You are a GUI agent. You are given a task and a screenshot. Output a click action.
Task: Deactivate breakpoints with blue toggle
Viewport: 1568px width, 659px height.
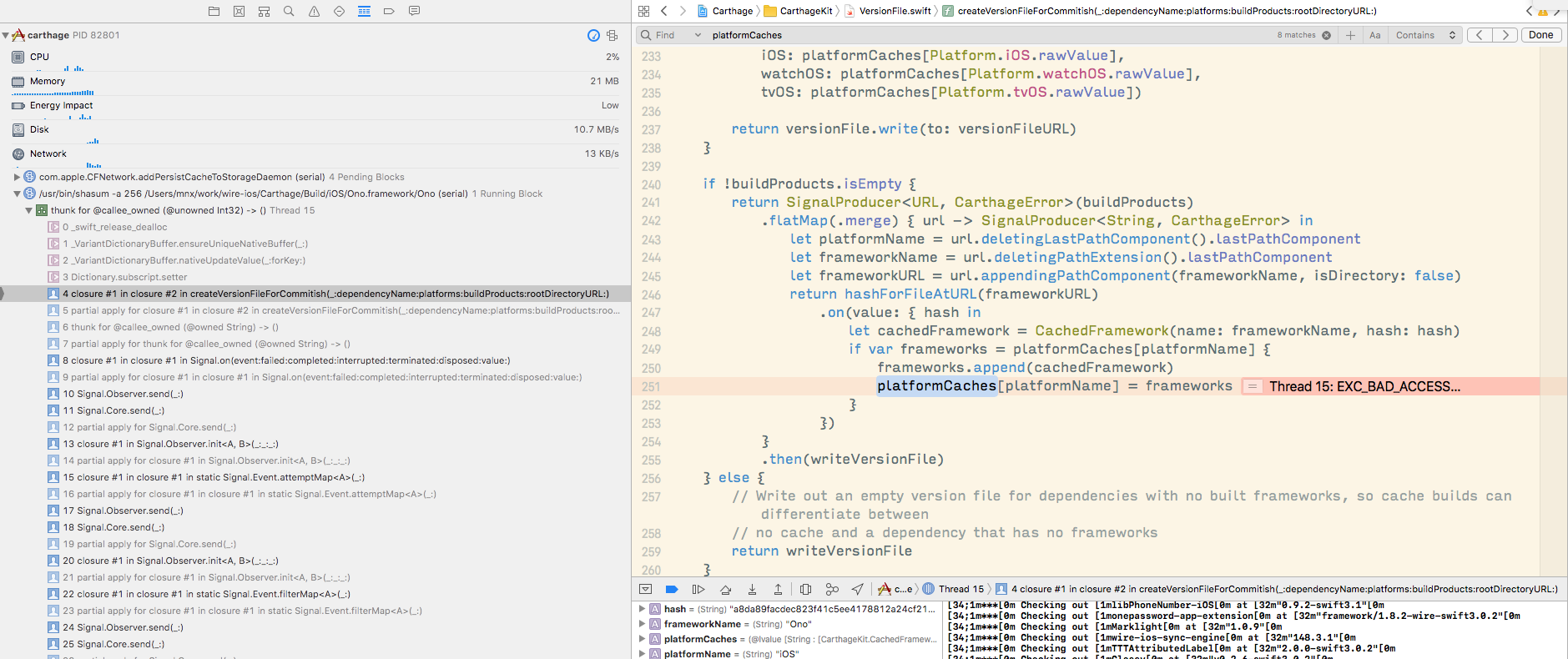click(x=672, y=589)
